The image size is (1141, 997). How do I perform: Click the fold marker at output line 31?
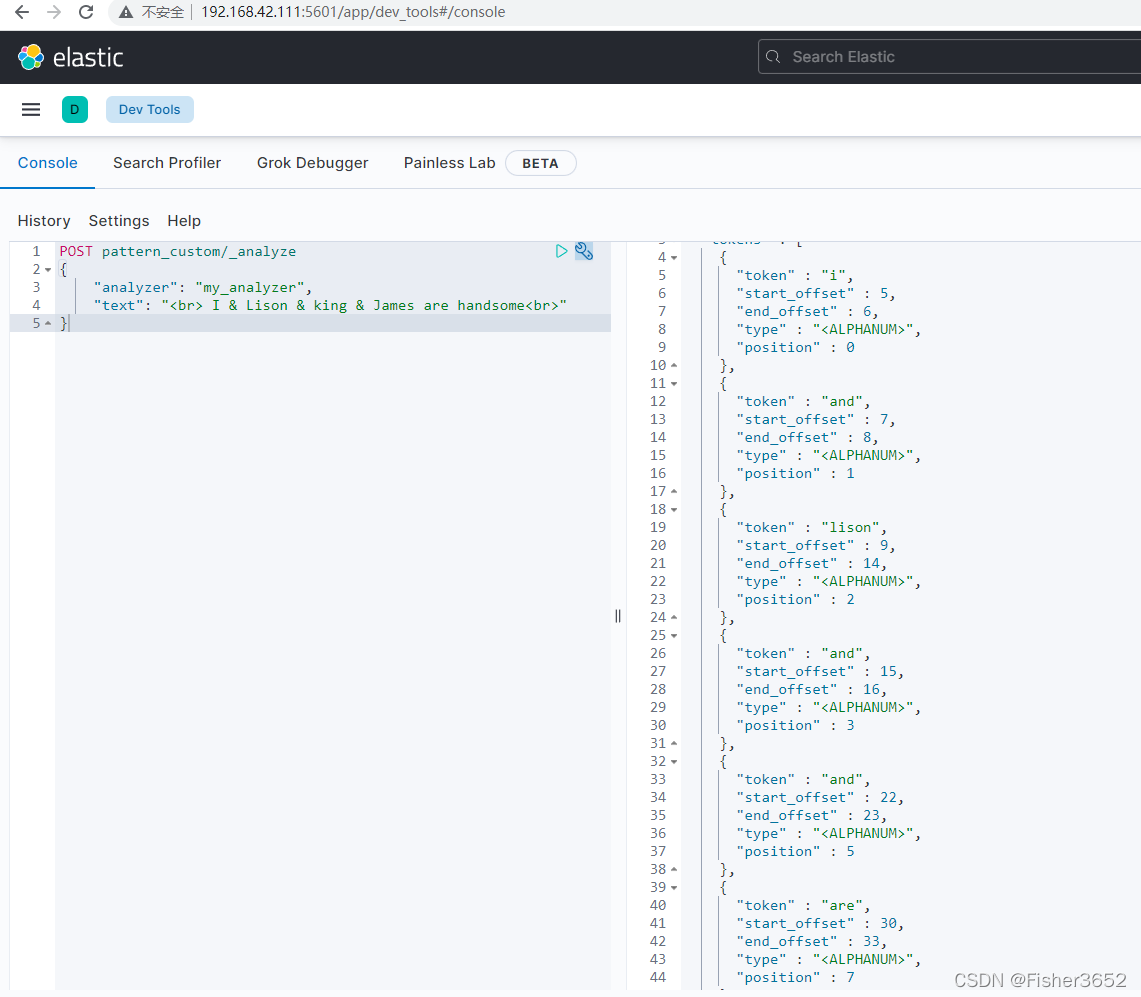674,743
